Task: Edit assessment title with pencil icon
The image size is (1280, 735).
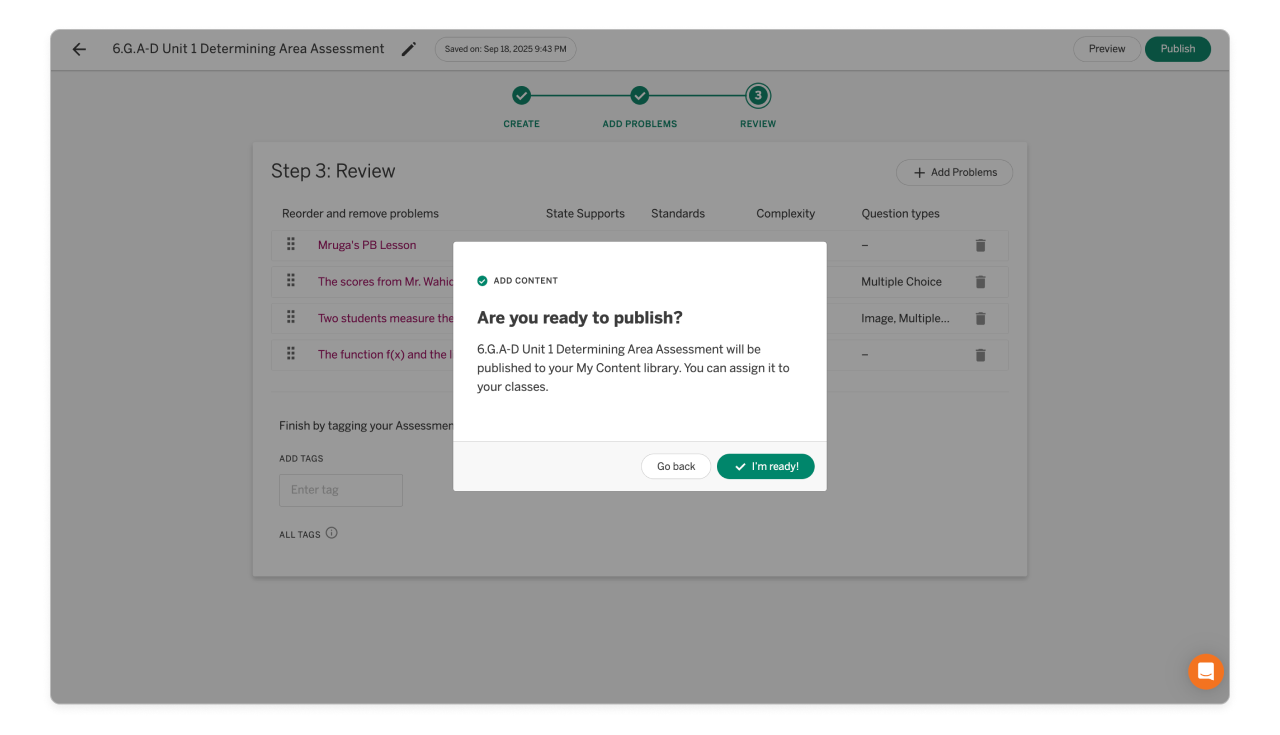Action: point(408,49)
